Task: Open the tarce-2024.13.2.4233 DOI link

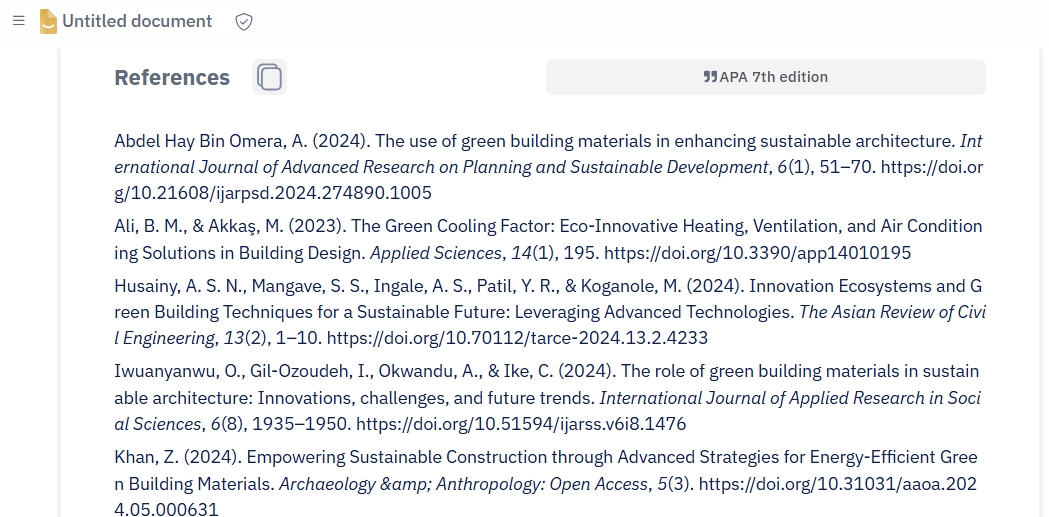Action: (517, 338)
